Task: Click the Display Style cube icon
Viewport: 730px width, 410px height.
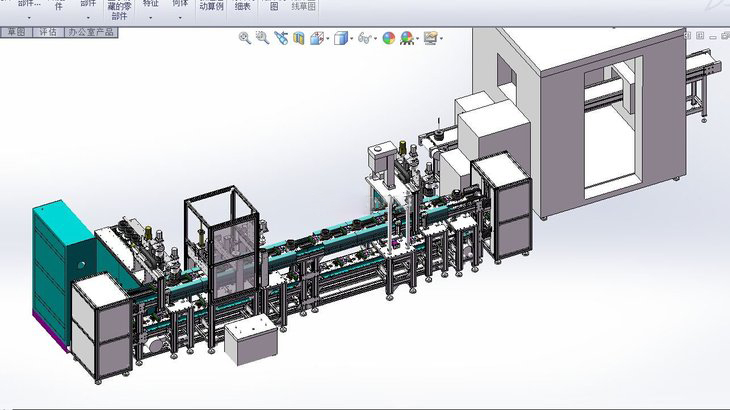Action: tap(340, 38)
